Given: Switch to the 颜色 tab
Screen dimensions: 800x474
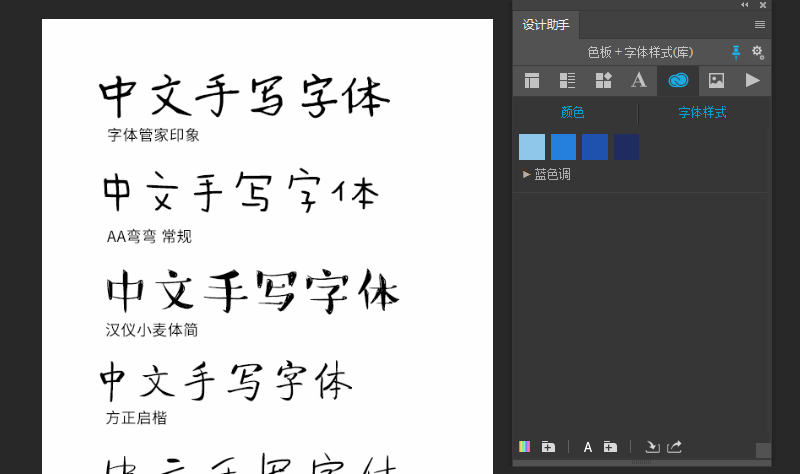Looking at the screenshot, I should (x=572, y=112).
